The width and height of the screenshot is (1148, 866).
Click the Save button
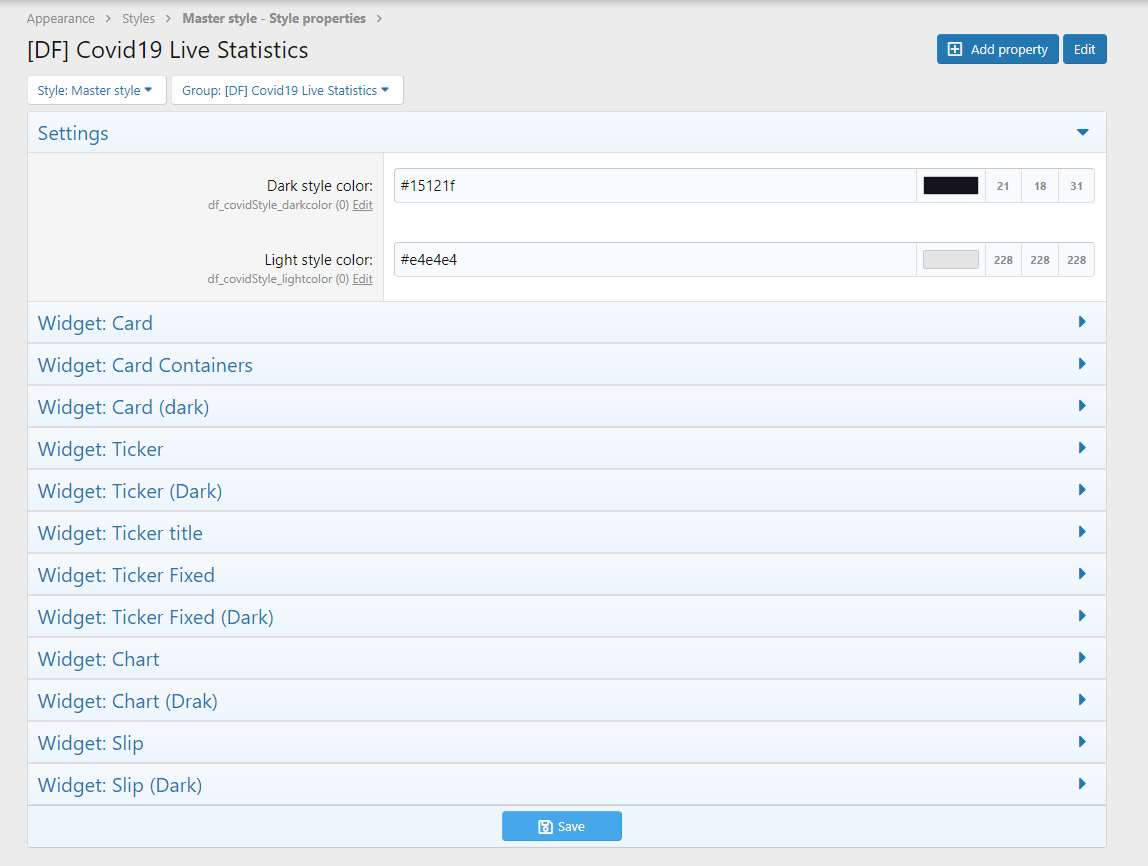[x=561, y=826]
